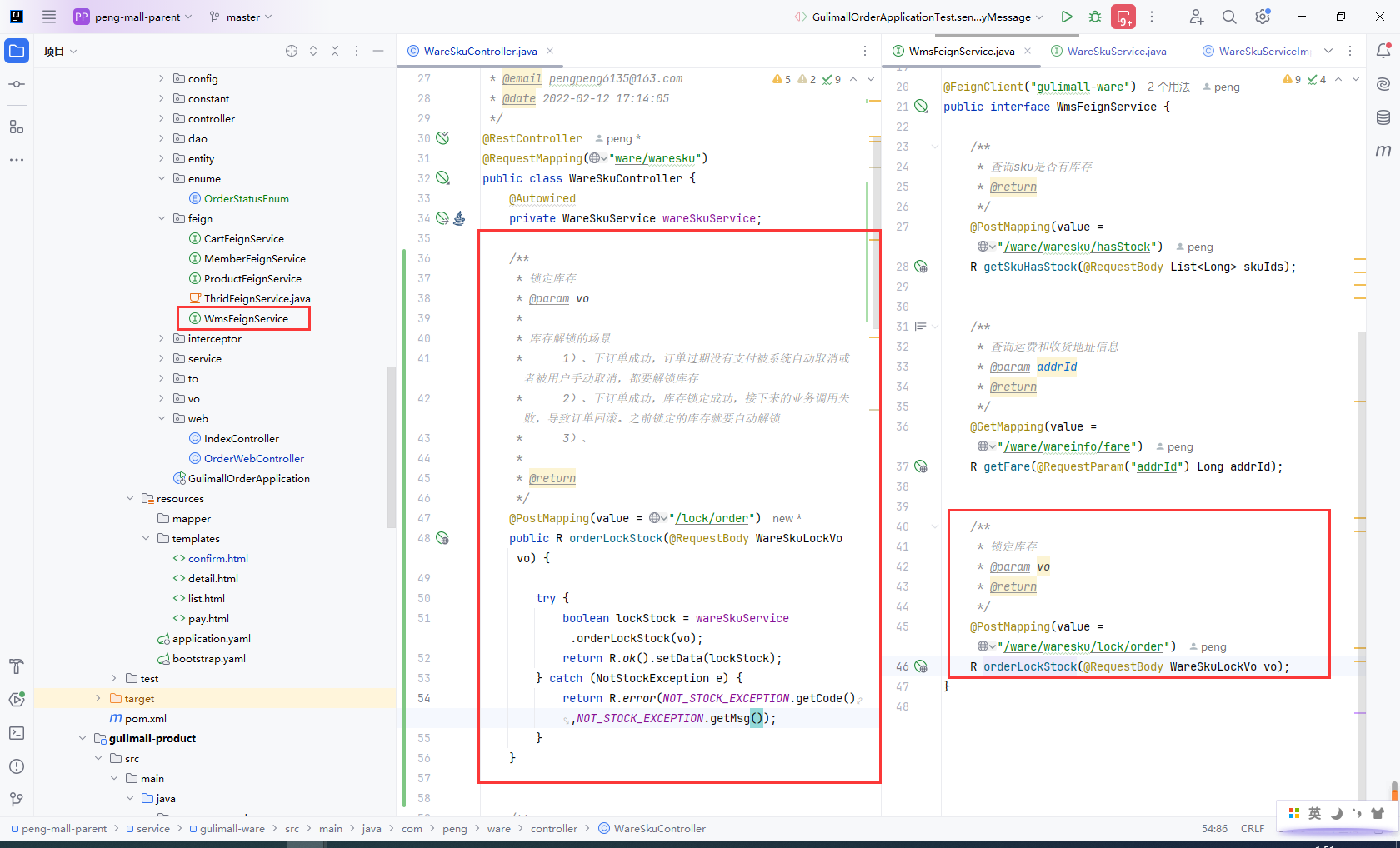Close WareSkuController.java tab

click(x=550, y=51)
